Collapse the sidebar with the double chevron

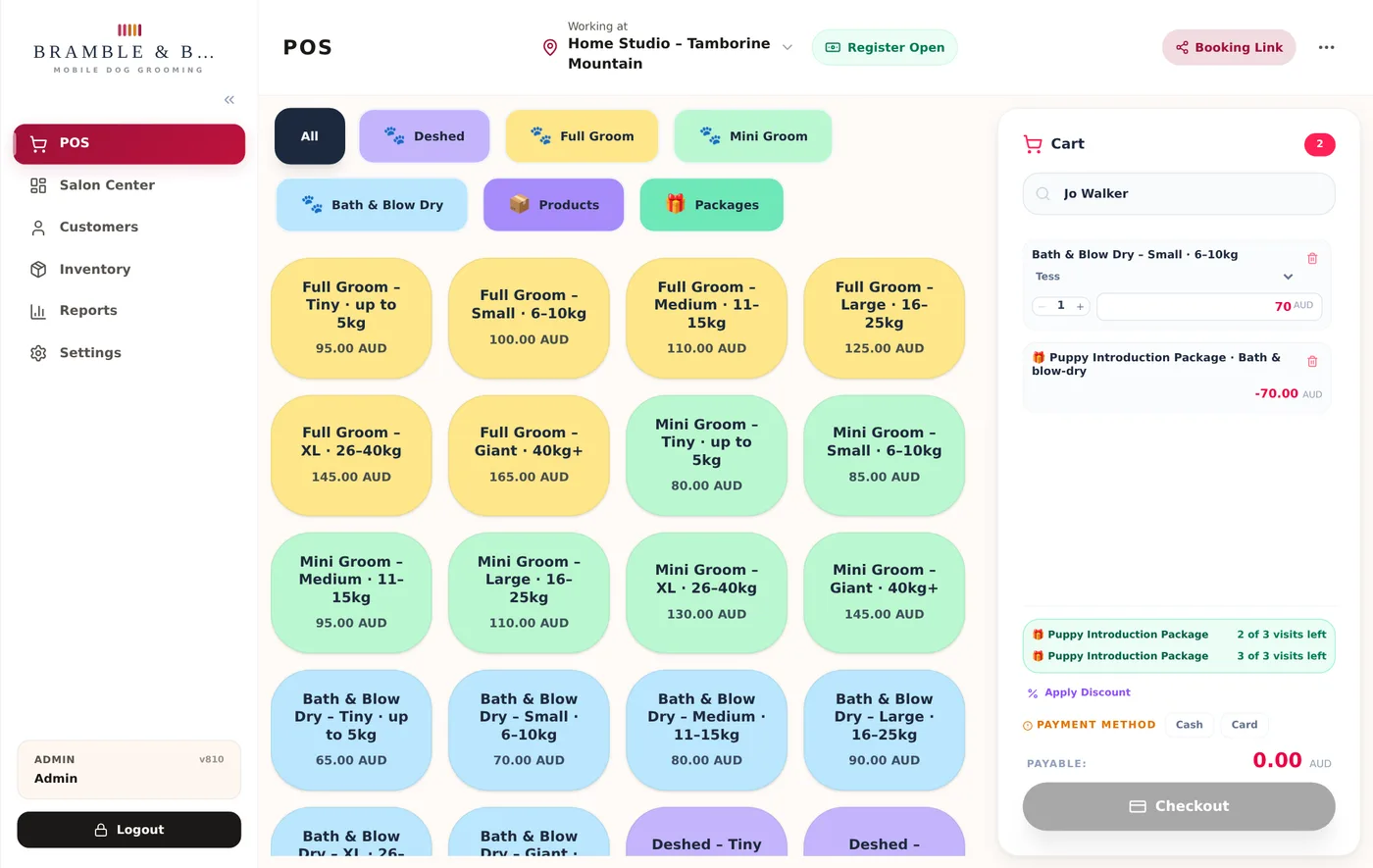click(x=229, y=100)
